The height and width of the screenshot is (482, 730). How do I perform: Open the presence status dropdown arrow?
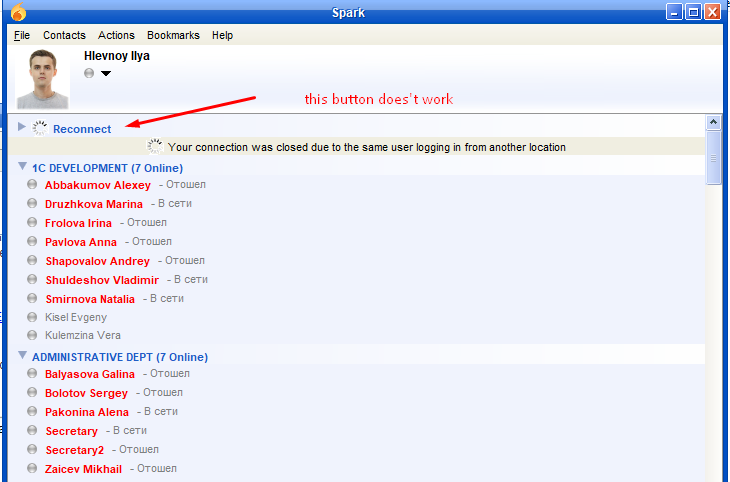(x=106, y=74)
